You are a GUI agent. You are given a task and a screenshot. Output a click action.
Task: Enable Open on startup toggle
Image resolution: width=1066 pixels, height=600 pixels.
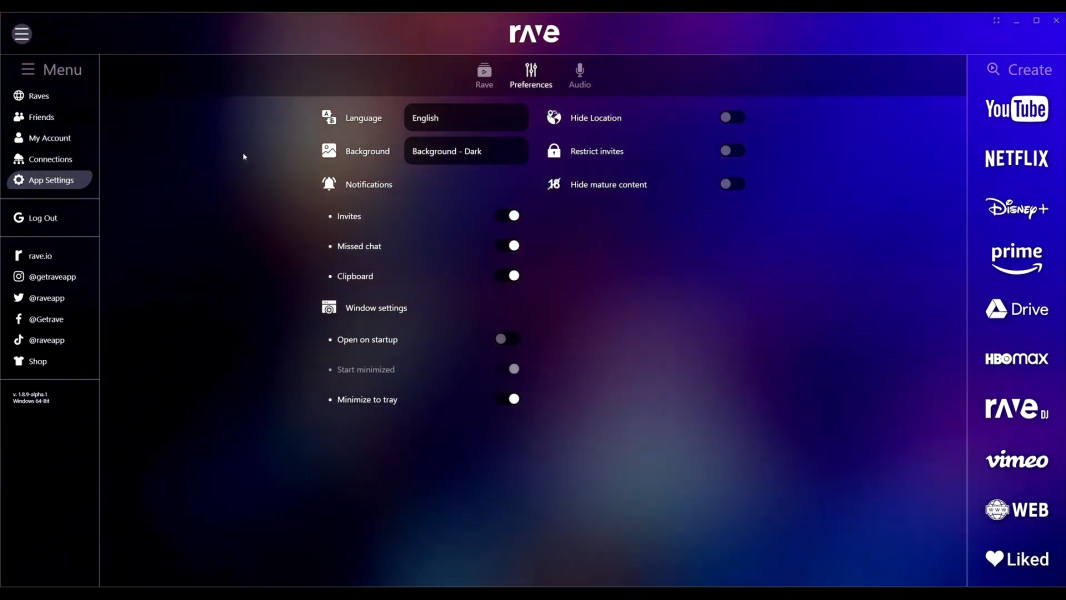507,339
